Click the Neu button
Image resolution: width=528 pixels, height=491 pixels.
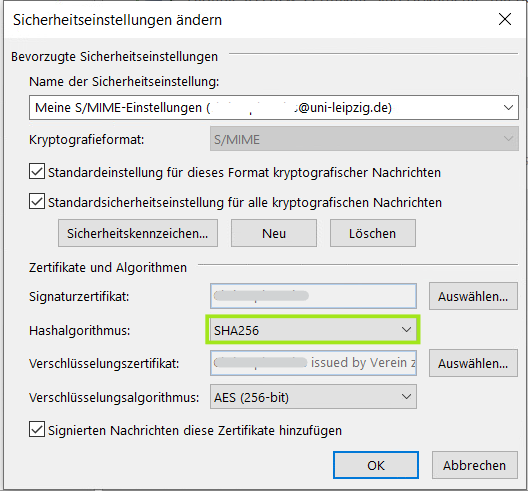(274, 233)
